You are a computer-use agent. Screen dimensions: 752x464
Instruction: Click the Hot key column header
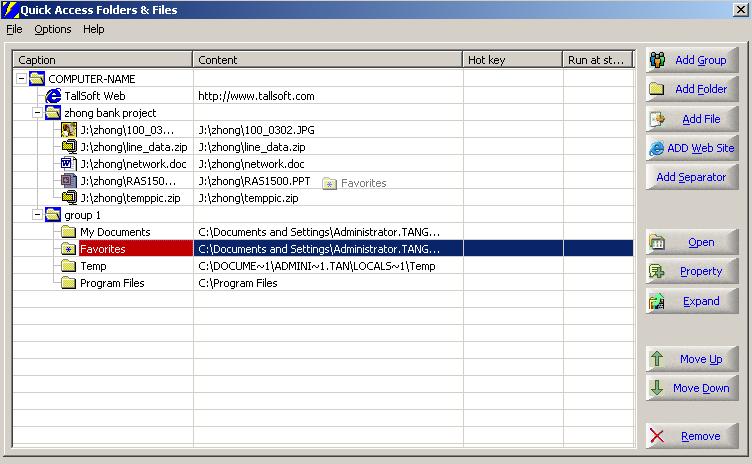click(x=512, y=60)
